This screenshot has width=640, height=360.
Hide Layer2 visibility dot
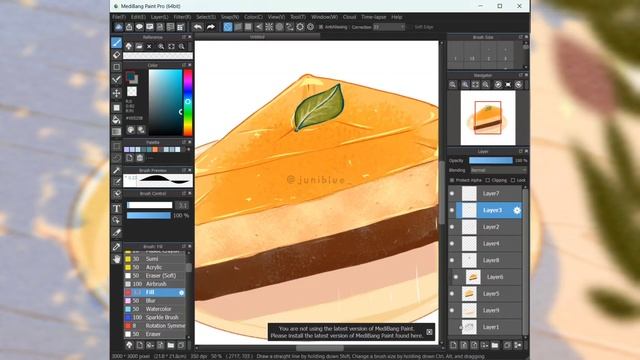(x=452, y=227)
